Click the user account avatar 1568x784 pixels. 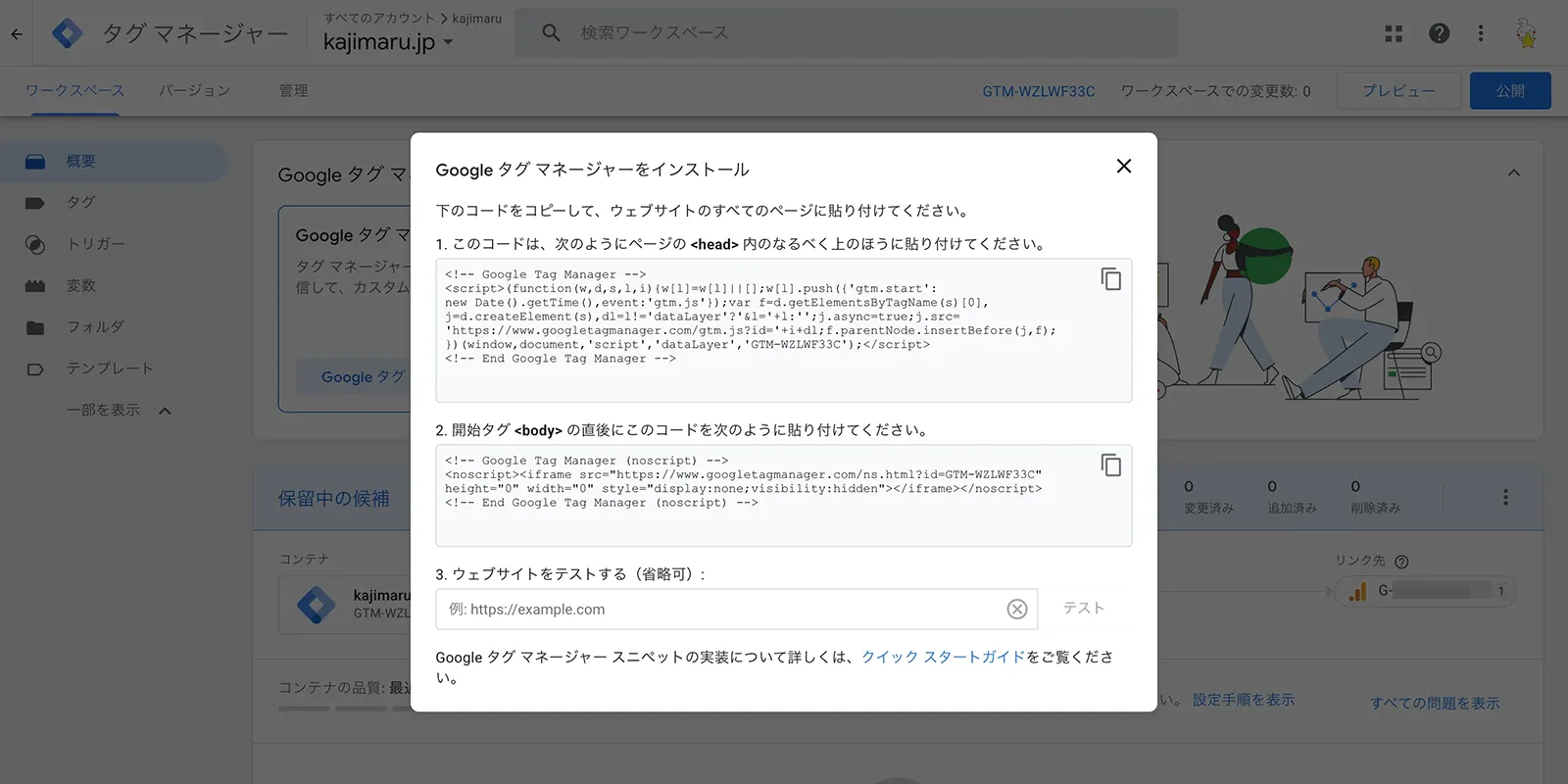click(1526, 33)
